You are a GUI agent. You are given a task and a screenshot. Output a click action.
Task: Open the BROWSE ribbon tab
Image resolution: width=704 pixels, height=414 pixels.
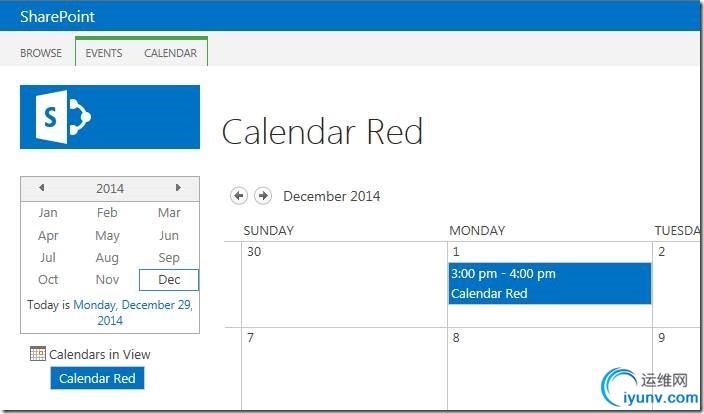click(41, 53)
